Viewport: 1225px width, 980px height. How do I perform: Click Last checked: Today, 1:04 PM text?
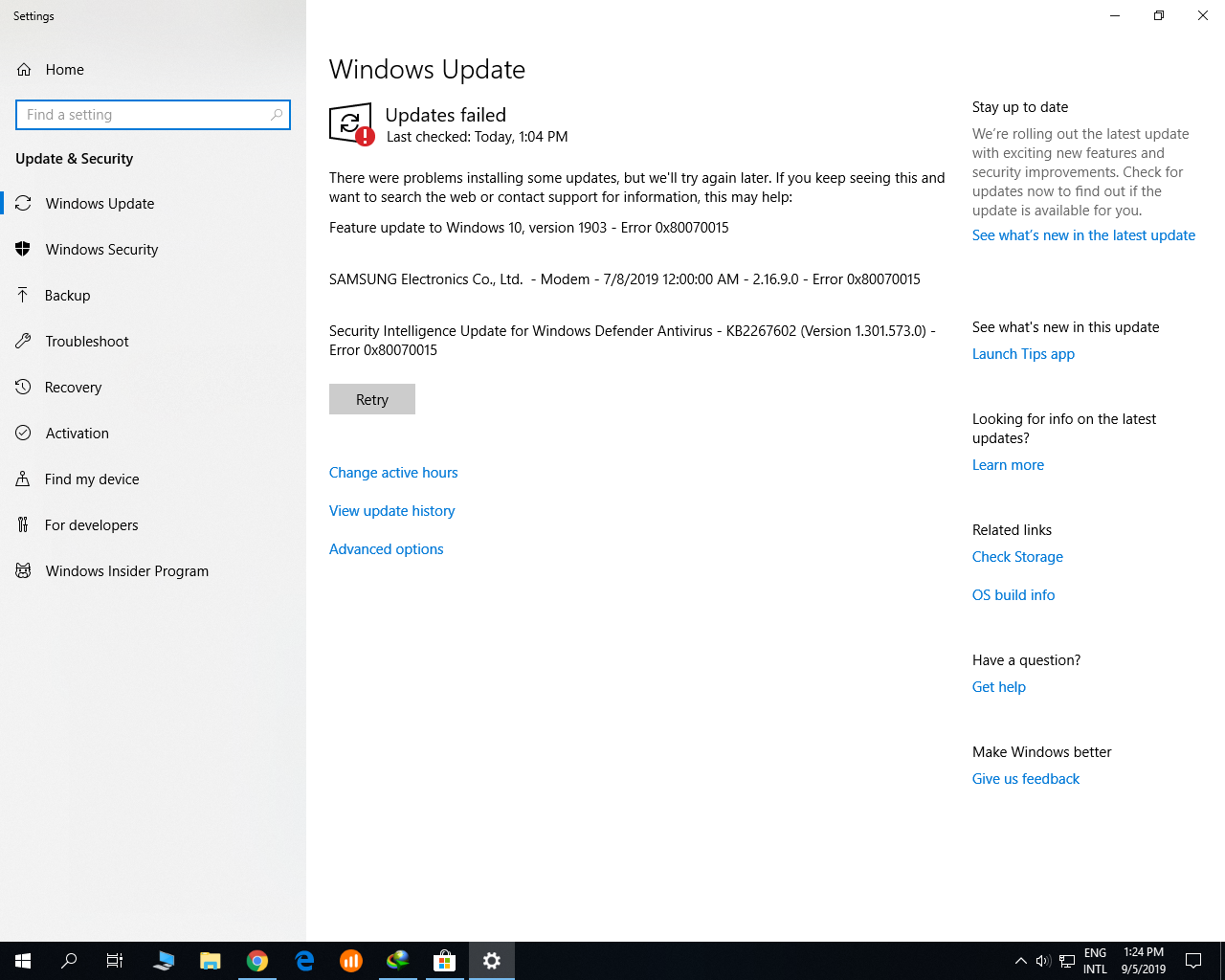[x=478, y=137]
